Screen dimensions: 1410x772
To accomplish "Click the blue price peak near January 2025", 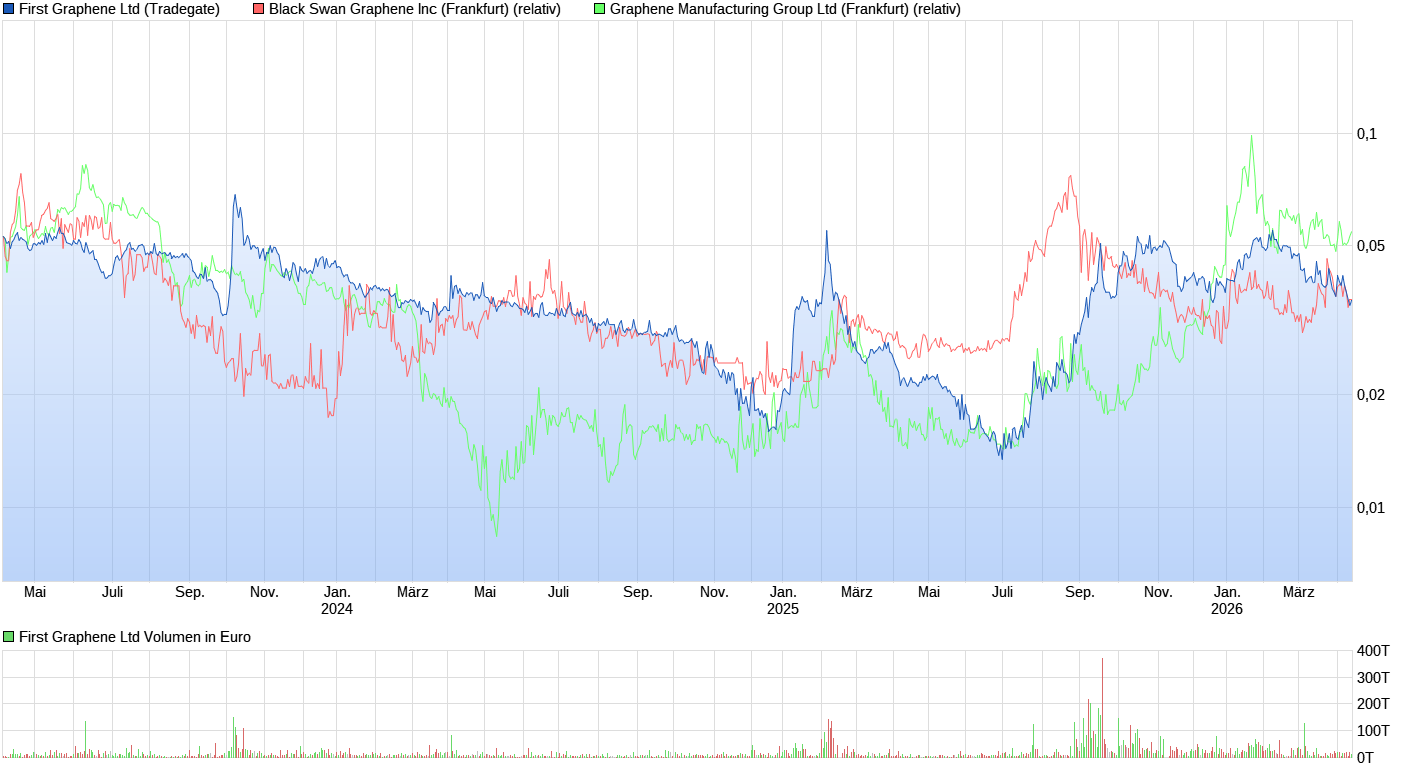I will 826,232.
